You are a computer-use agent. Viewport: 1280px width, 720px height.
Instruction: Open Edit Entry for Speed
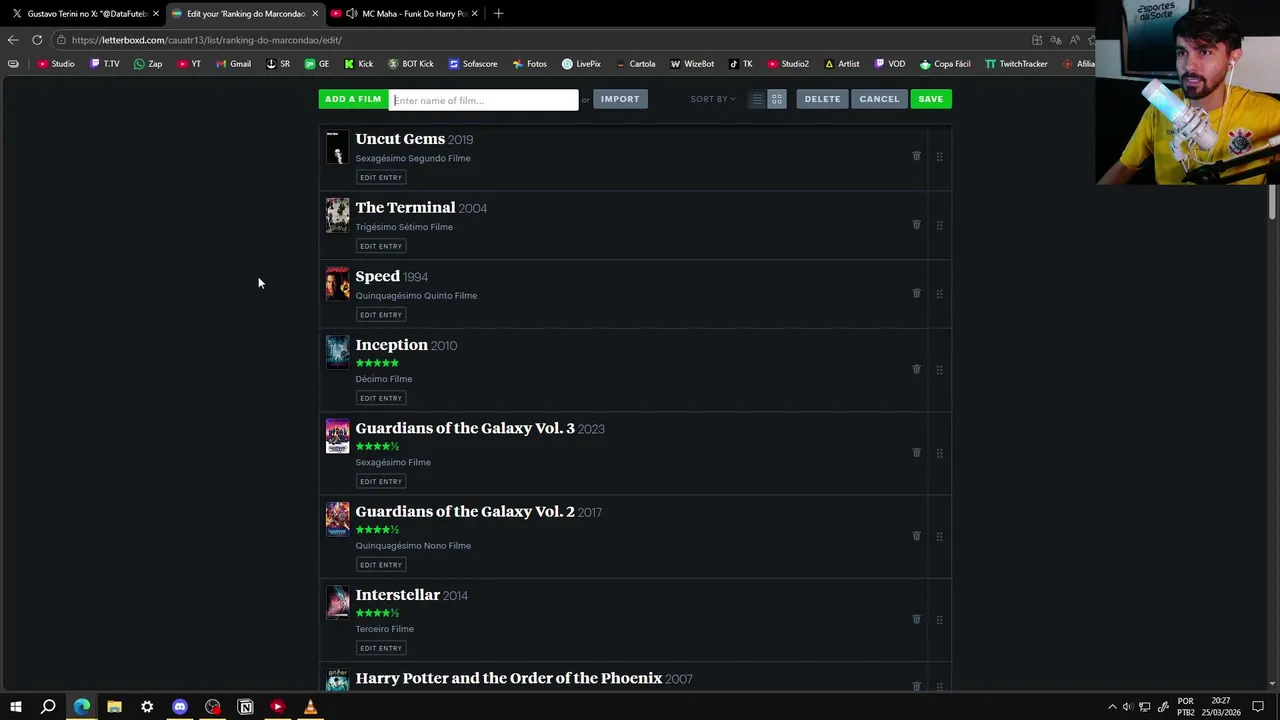[381, 315]
